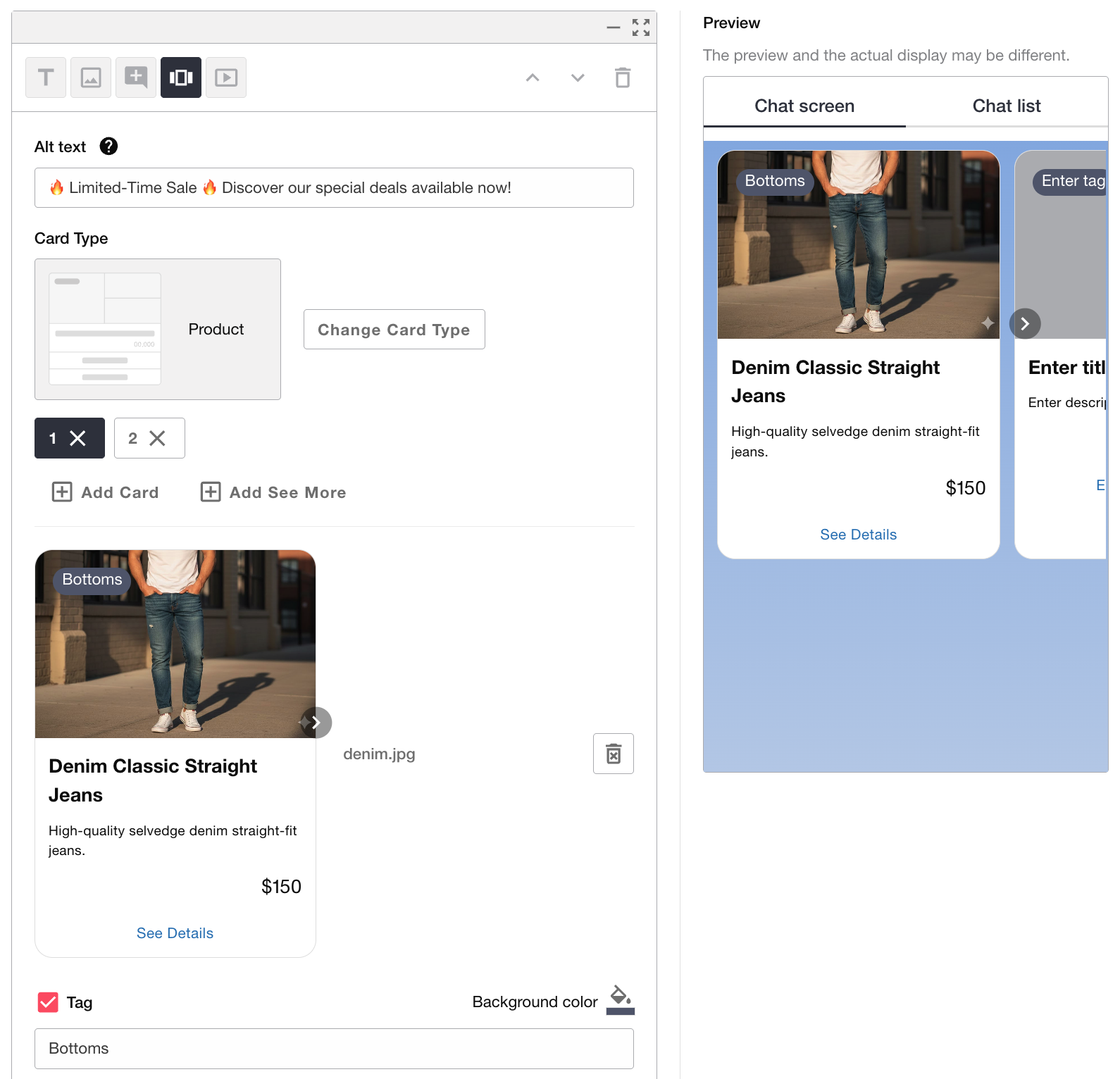
Task: Select the Text message type icon
Action: click(x=46, y=77)
